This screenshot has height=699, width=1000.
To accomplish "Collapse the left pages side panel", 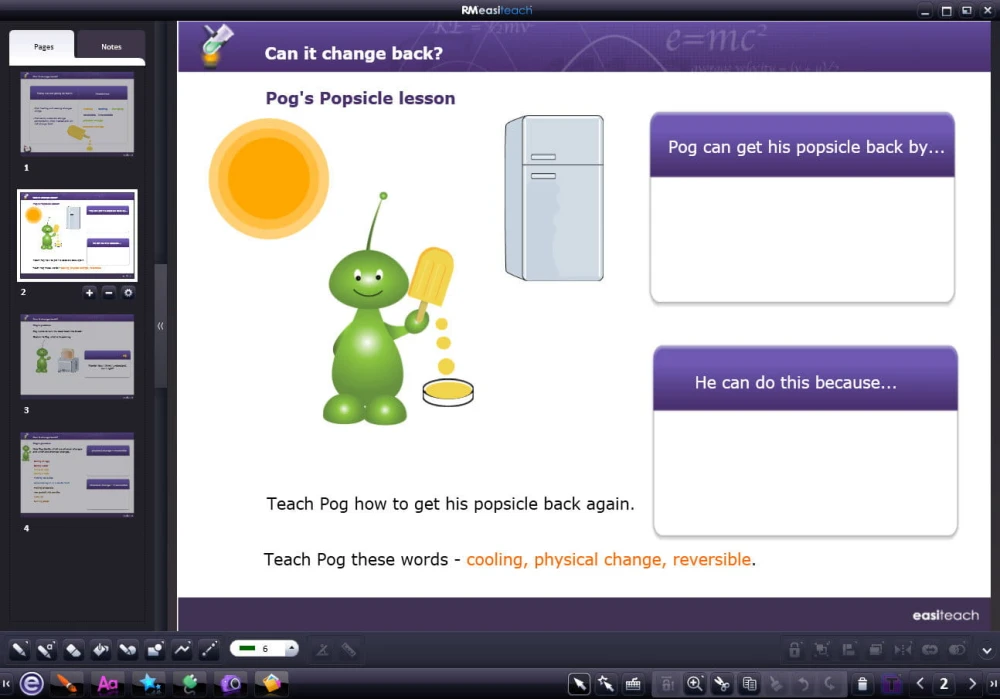I will 160,326.
